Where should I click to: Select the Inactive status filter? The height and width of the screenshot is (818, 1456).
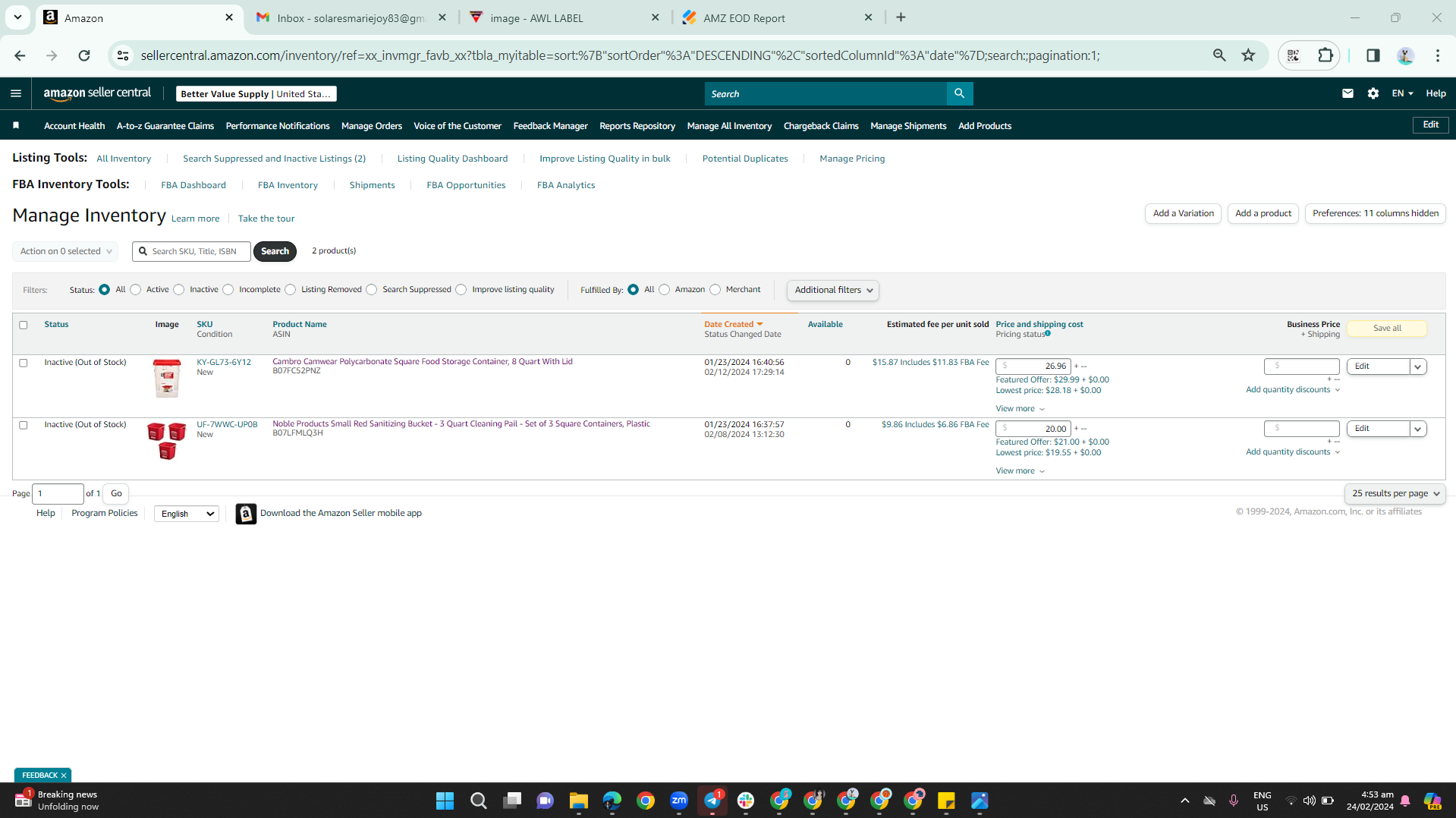click(x=179, y=290)
